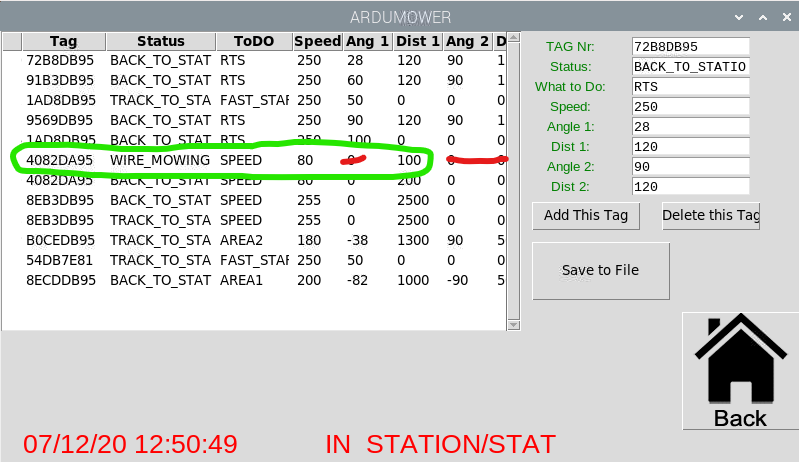Click the -90 Ang 2 cell

tap(458, 280)
